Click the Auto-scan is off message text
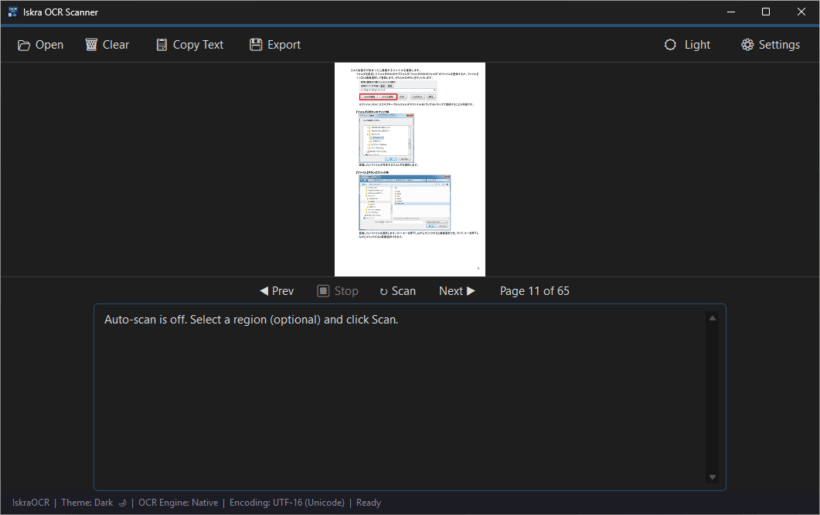The image size is (820, 515). 251,319
